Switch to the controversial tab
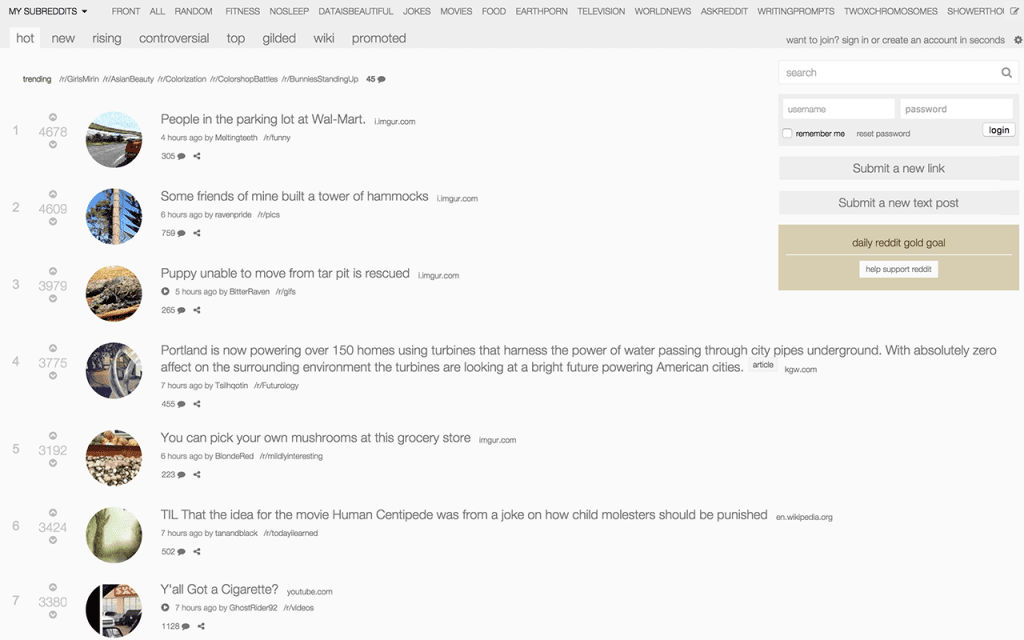The image size is (1024, 640). [x=174, y=39]
